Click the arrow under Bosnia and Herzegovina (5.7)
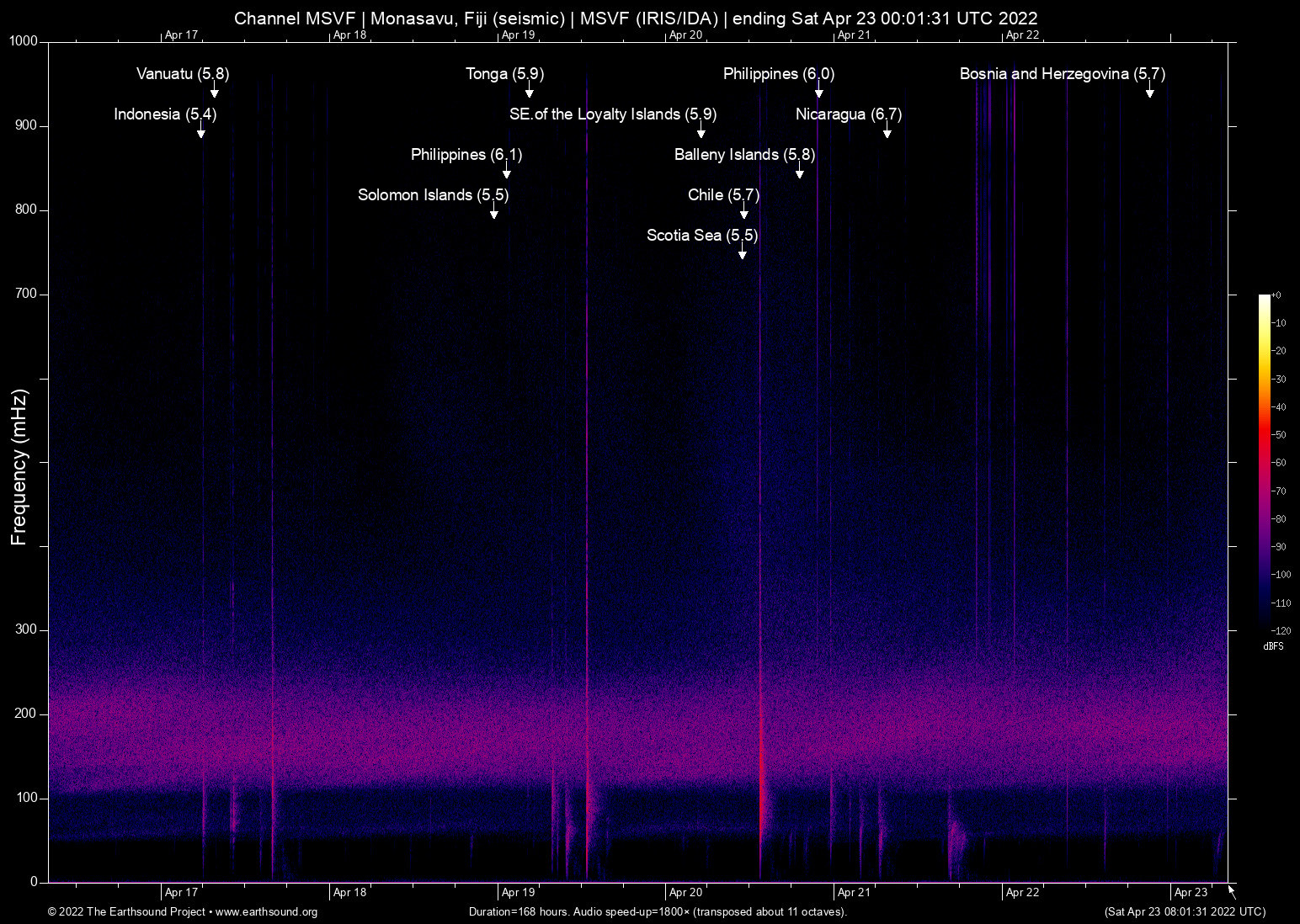 tap(1150, 90)
